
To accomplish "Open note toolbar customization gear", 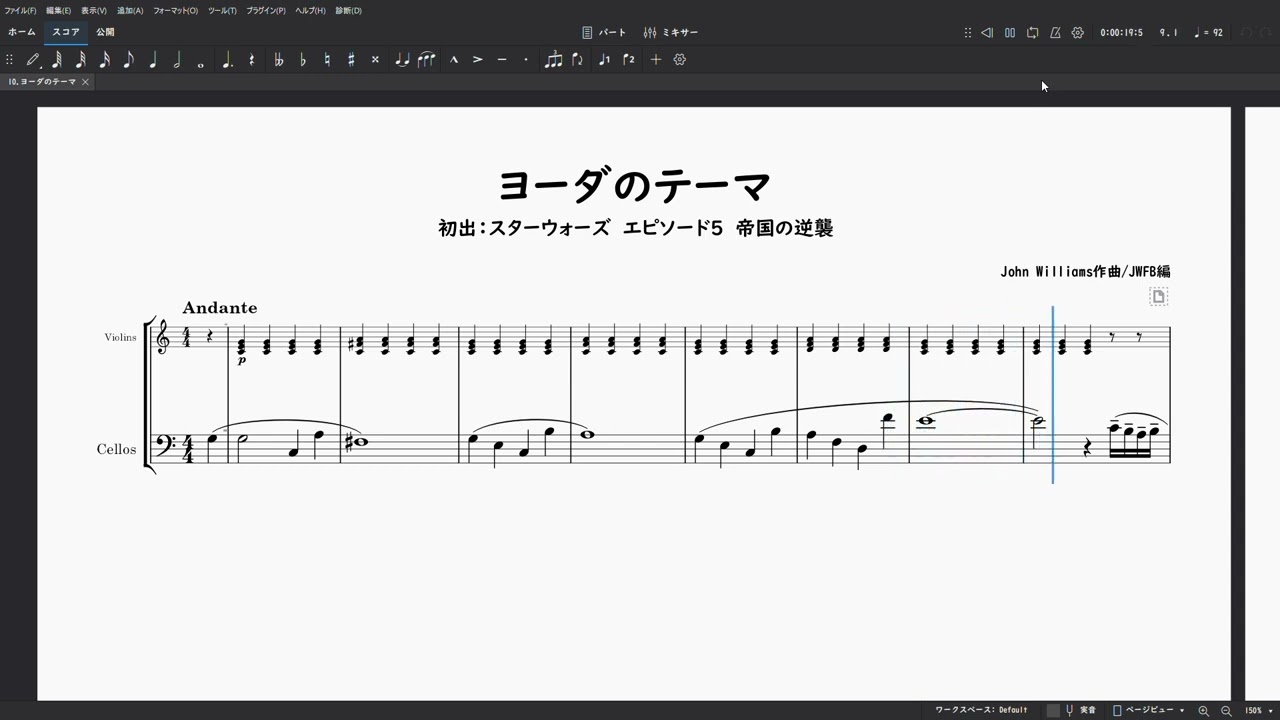I will tap(680, 60).
